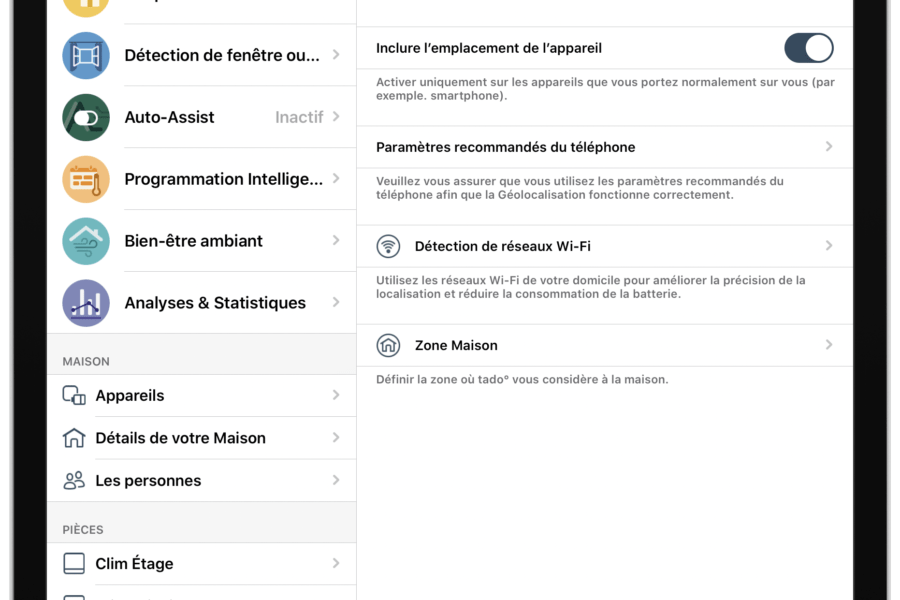Disable the Inclure l'emplacement de l'appareil switch
Image resolution: width=900 pixels, height=600 pixels.
[809, 48]
